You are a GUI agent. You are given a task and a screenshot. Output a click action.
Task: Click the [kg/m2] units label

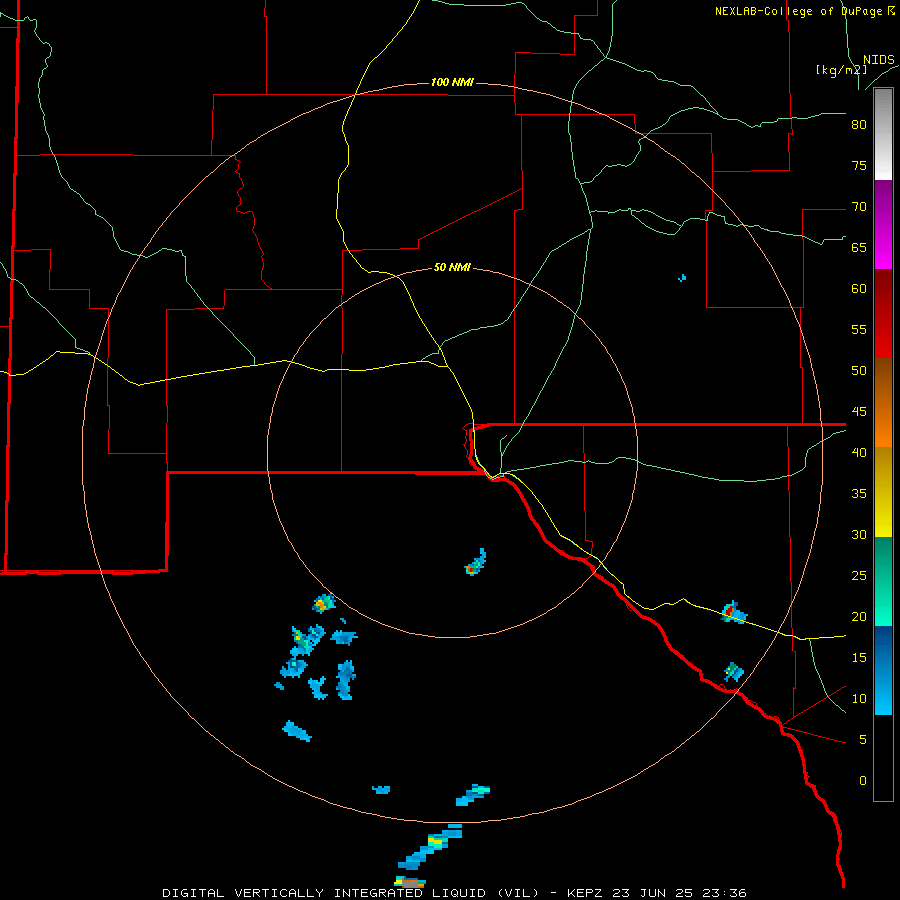tap(841, 70)
